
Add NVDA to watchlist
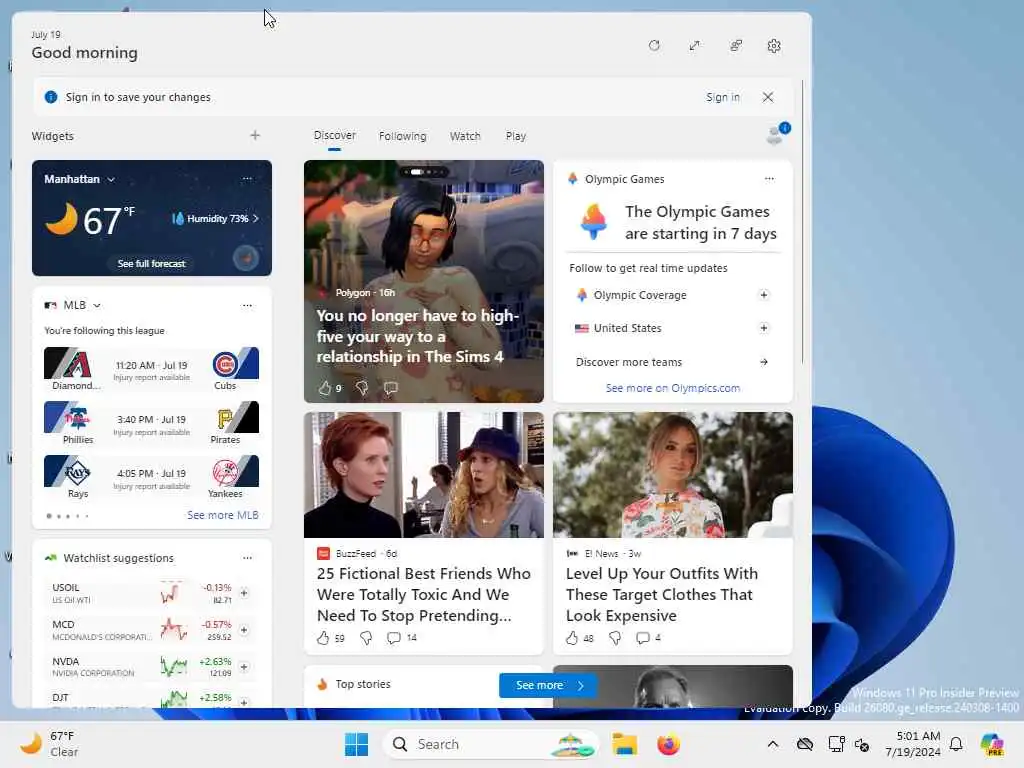[244, 667]
